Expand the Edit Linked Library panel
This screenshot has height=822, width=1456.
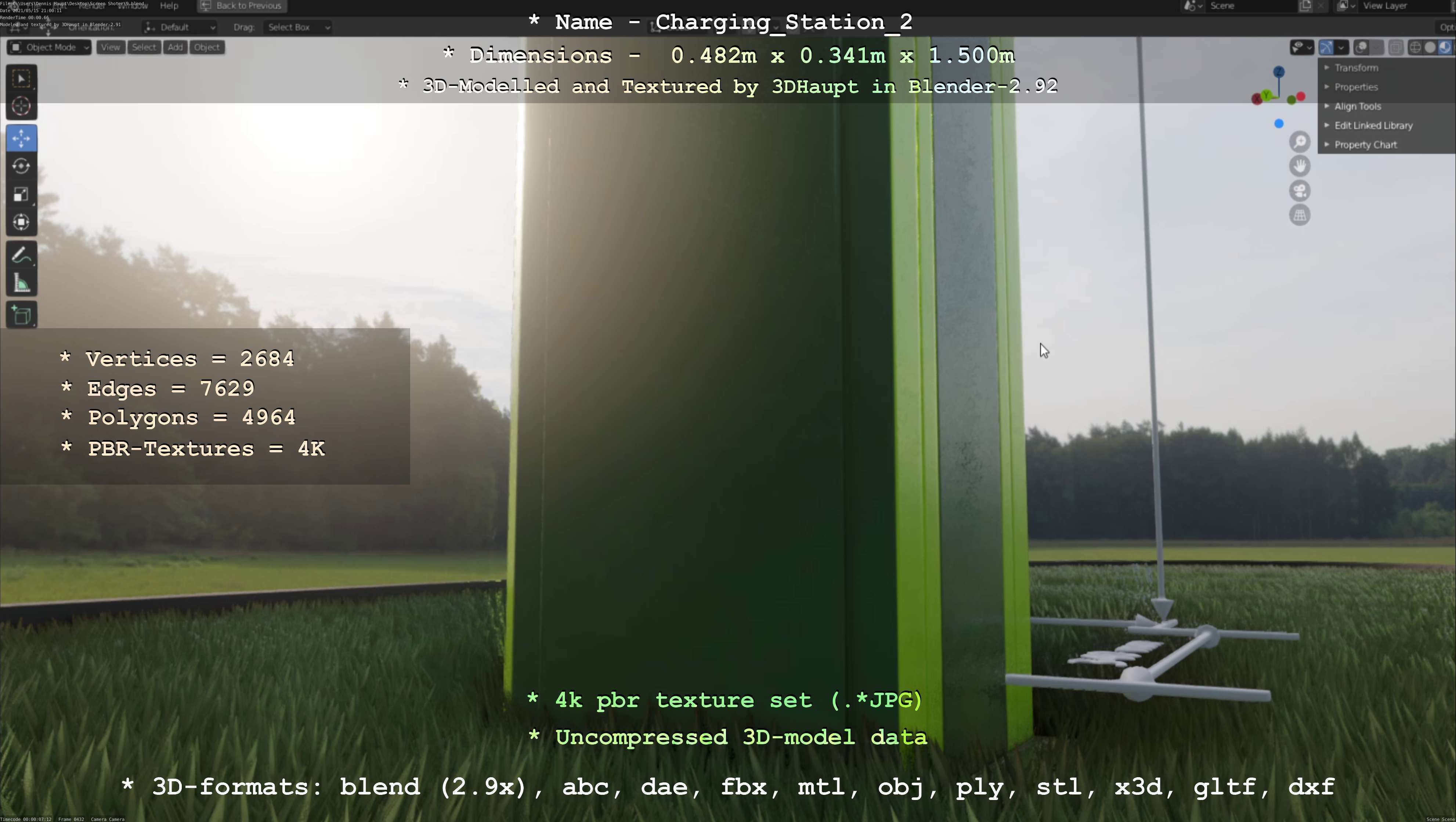(1373, 126)
